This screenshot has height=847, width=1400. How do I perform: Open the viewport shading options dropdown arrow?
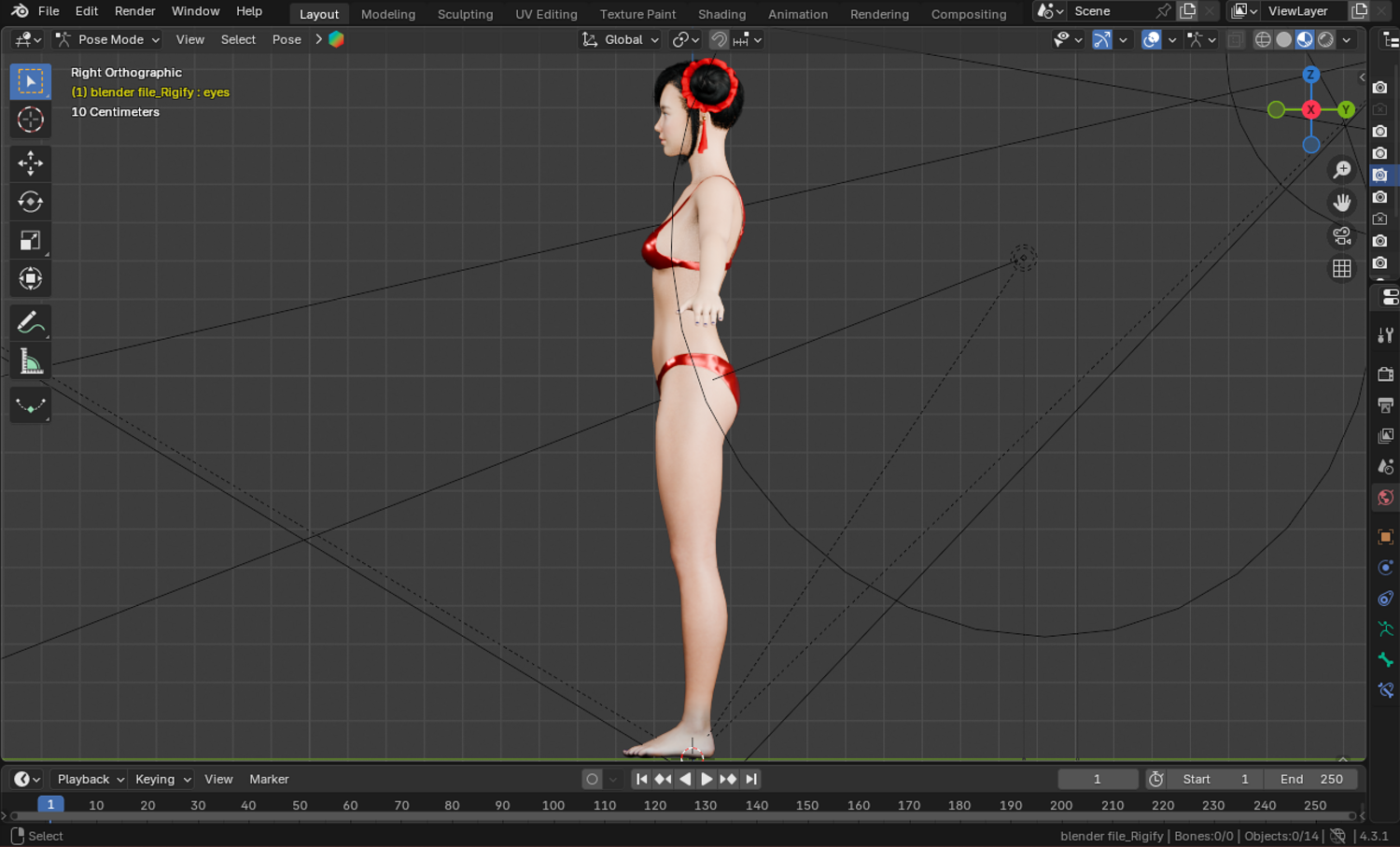pyautogui.click(x=1347, y=39)
